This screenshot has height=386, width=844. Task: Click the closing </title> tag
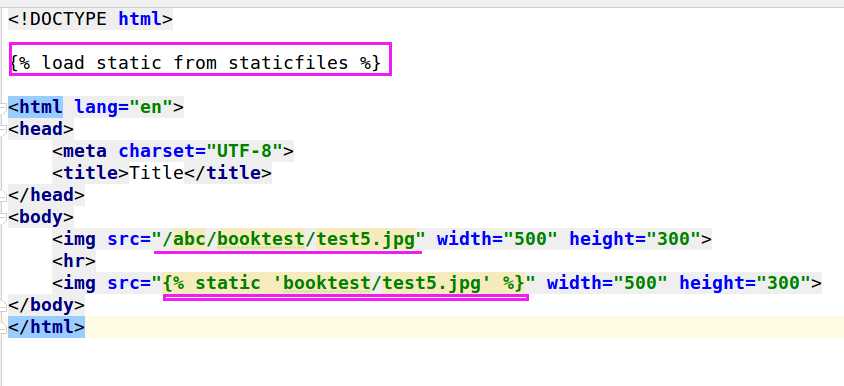tap(228, 173)
